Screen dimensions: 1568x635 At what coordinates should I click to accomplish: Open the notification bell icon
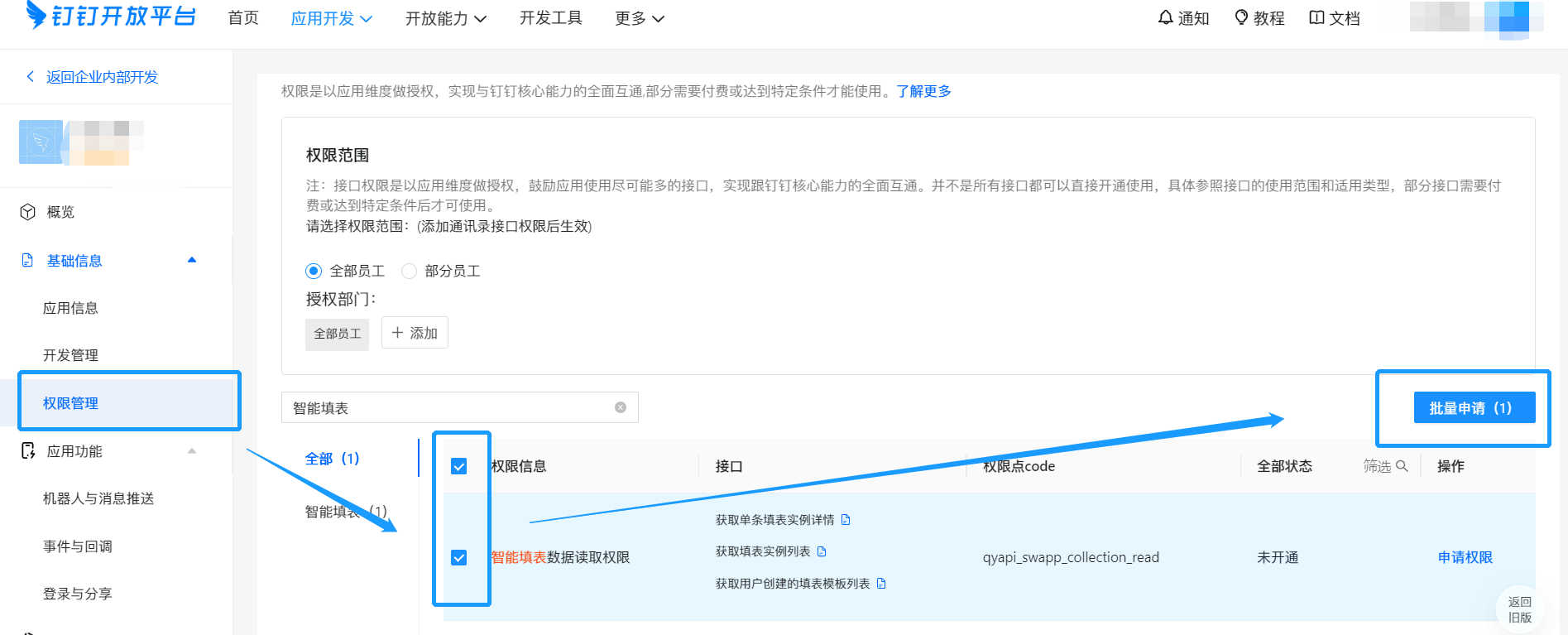coord(1165,17)
